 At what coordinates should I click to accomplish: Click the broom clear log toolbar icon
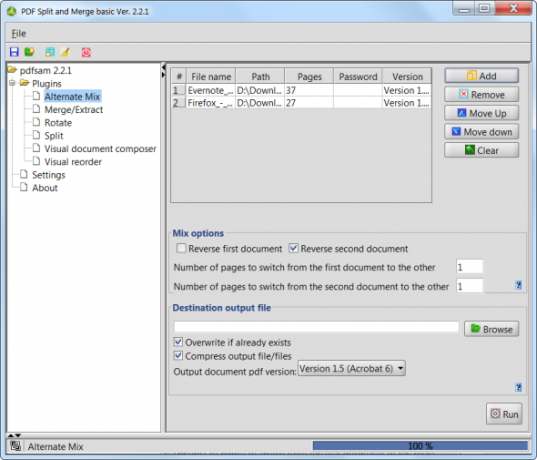tap(65, 52)
